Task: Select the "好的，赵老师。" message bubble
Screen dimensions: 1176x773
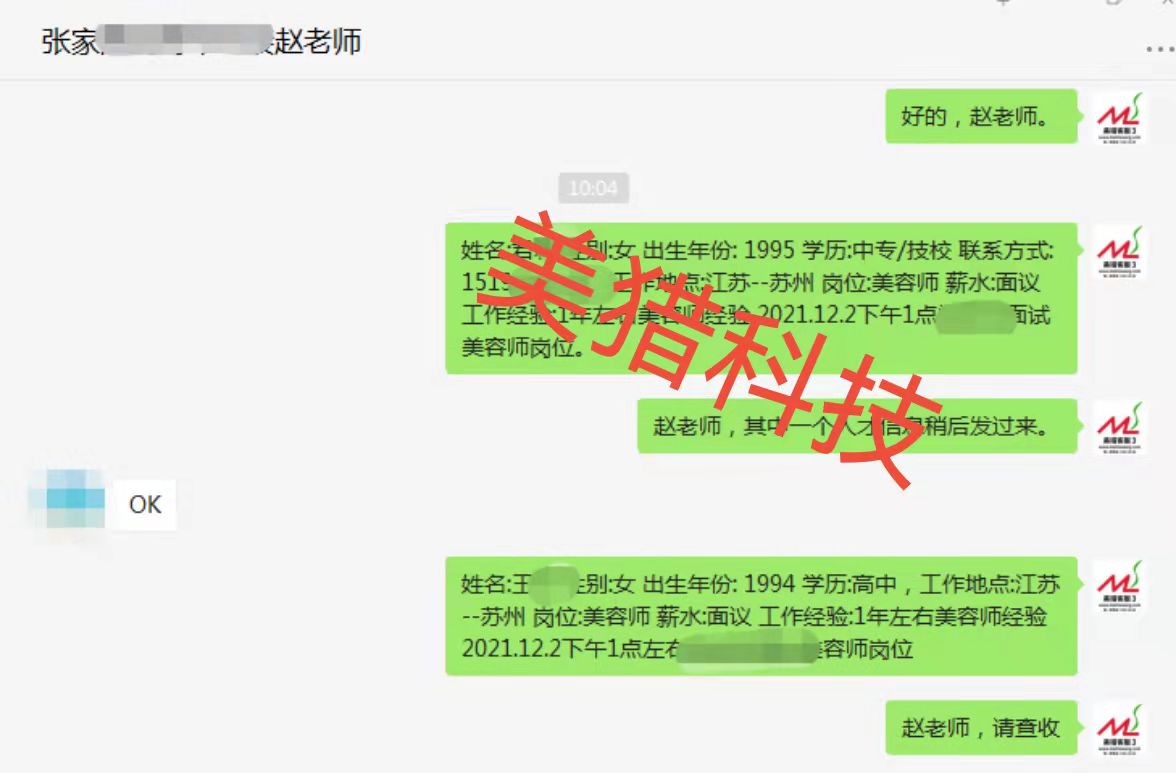Action: pos(981,116)
